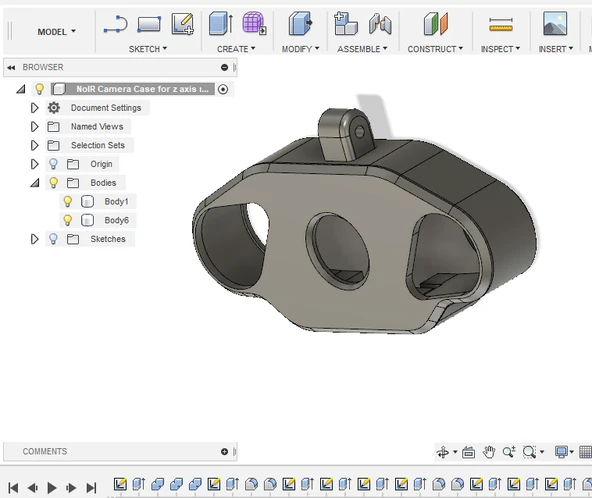Click the browser panel minus circle icon
592x498 pixels.
[224, 67]
